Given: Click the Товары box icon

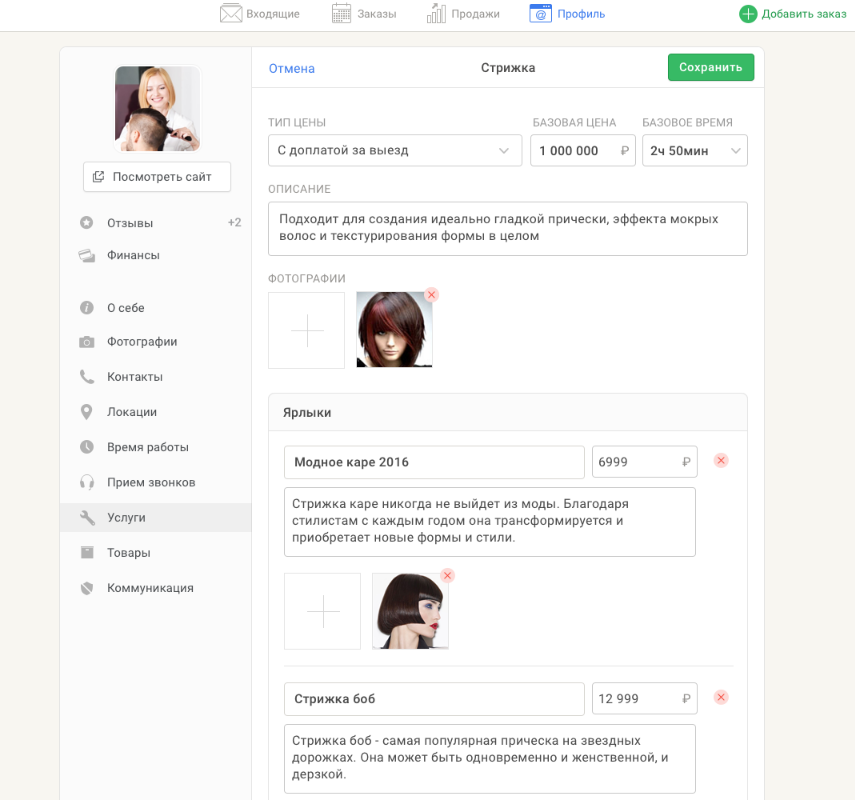Looking at the screenshot, I should point(87,552).
